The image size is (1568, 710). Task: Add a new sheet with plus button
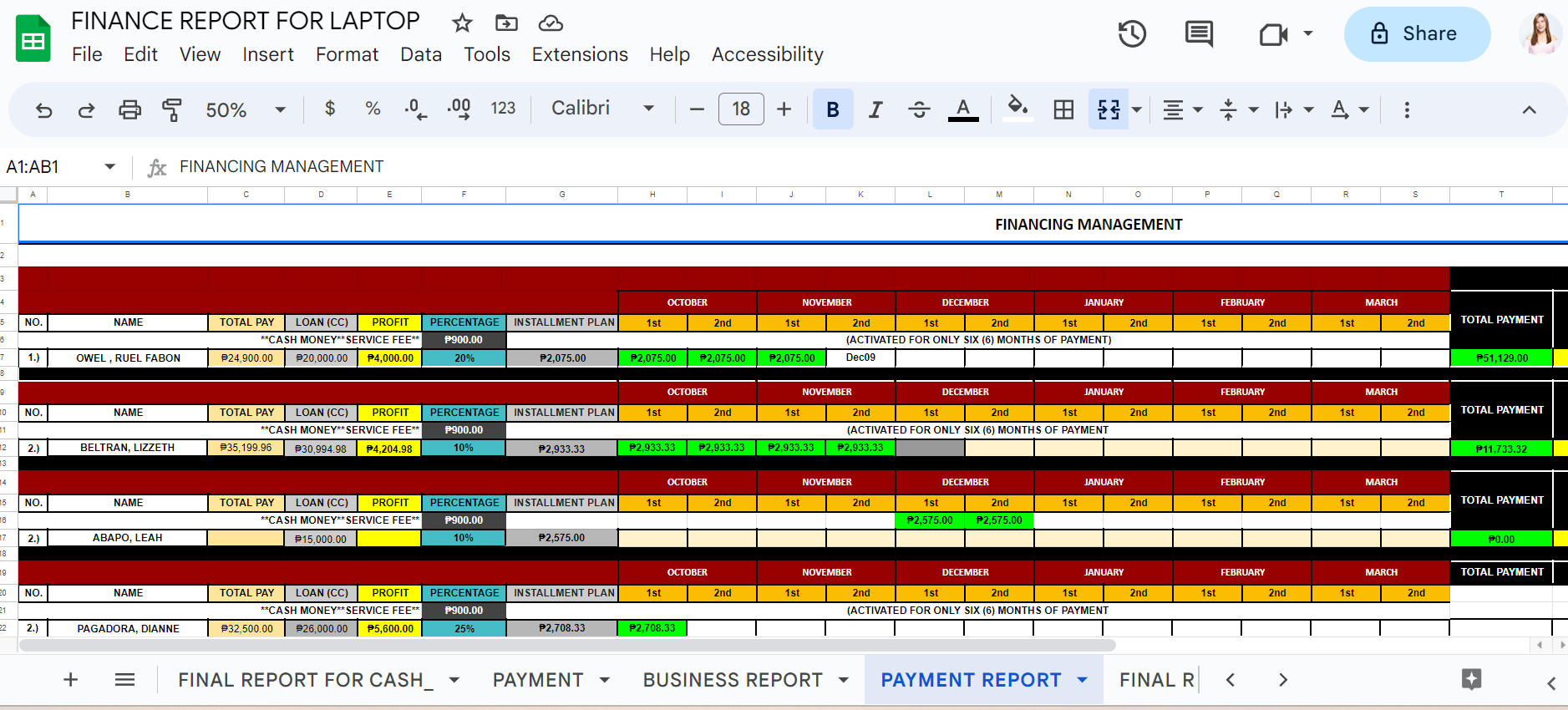pyautogui.click(x=71, y=680)
